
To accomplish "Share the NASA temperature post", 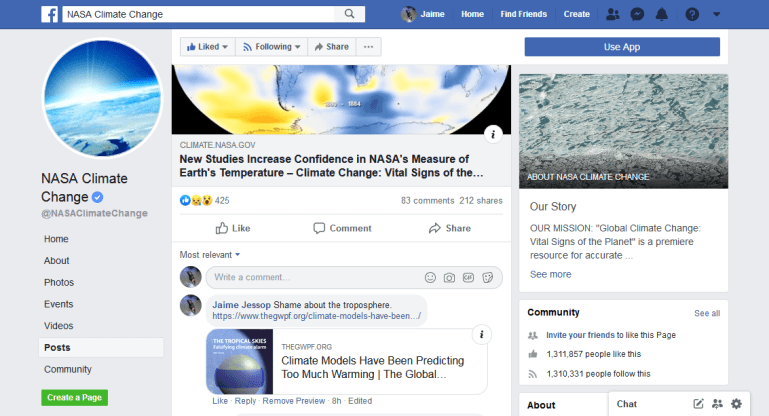I will tap(450, 228).
